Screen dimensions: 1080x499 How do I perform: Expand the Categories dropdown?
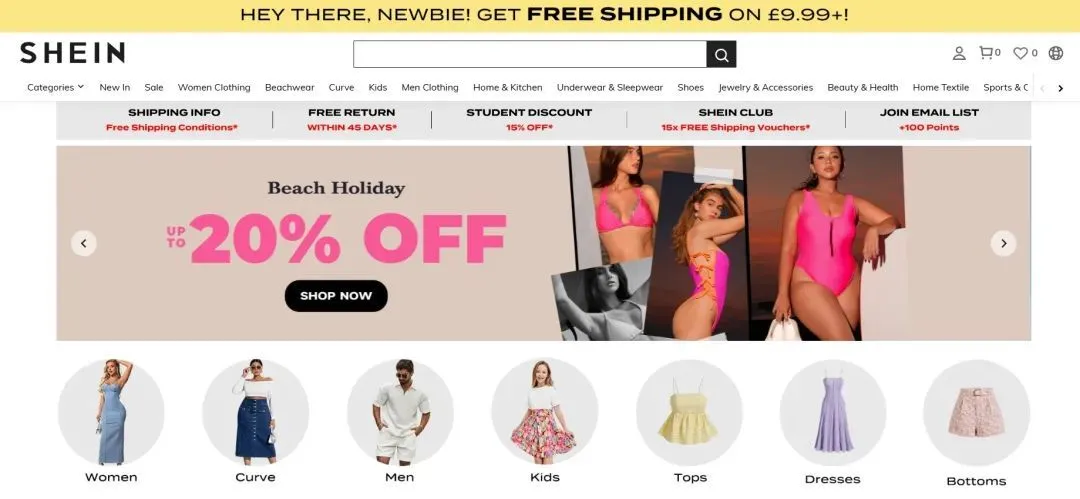(x=55, y=88)
